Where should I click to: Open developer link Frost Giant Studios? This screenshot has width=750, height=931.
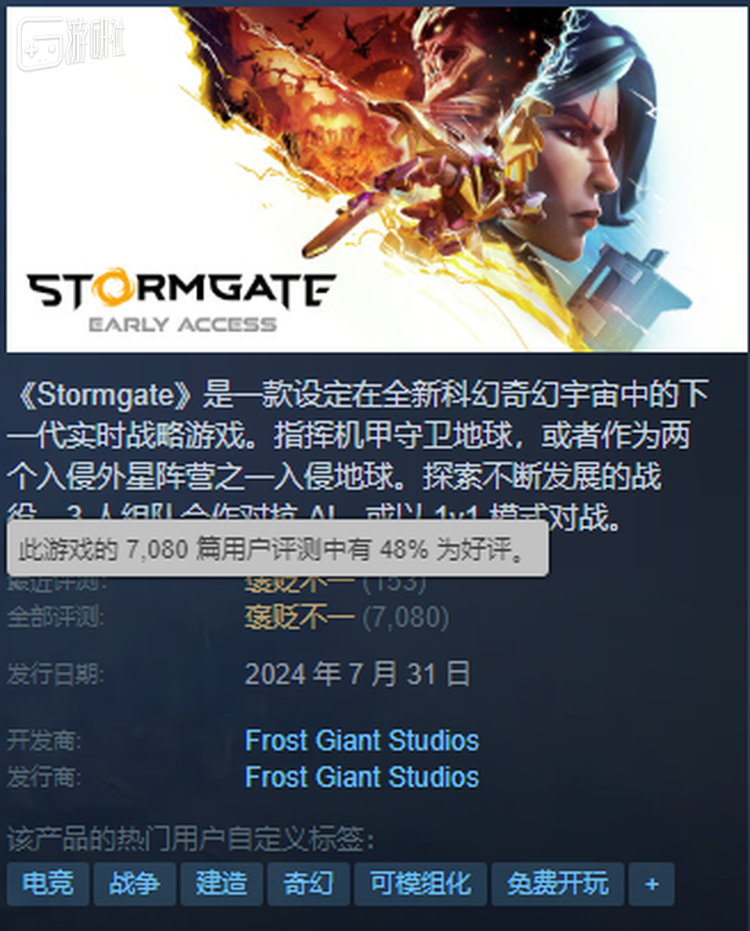click(x=362, y=740)
